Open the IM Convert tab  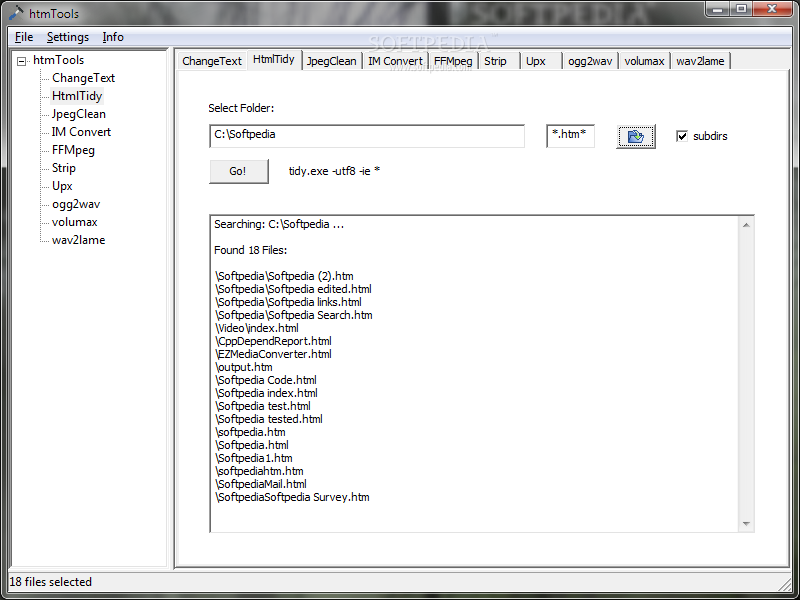[395, 61]
